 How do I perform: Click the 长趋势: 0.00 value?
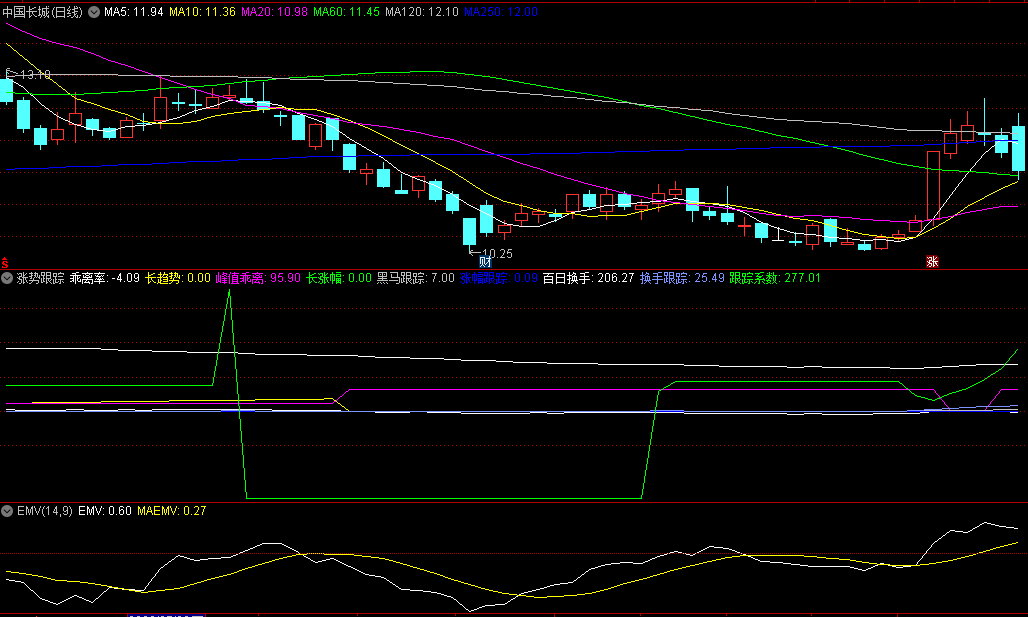click(178, 278)
